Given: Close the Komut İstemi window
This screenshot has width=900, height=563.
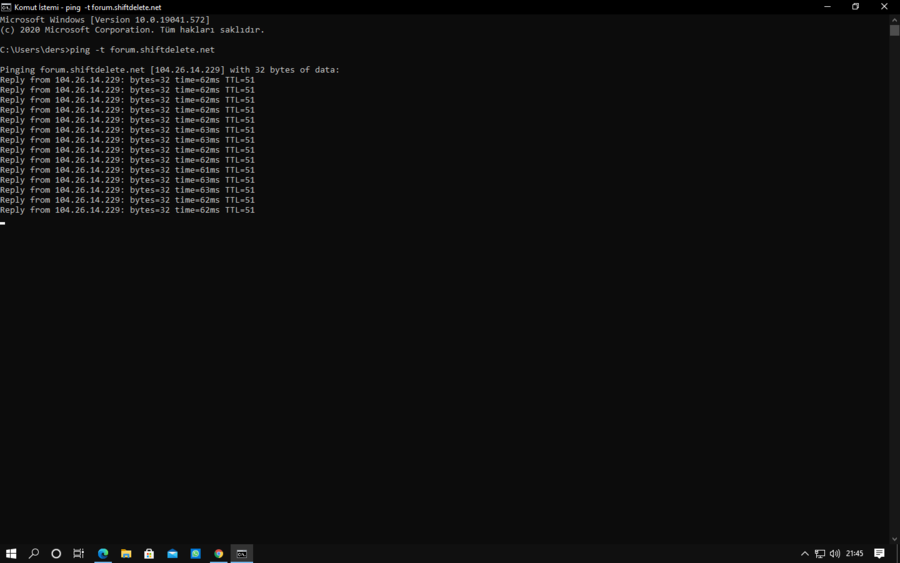Looking at the screenshot, I should click(884, 7).
